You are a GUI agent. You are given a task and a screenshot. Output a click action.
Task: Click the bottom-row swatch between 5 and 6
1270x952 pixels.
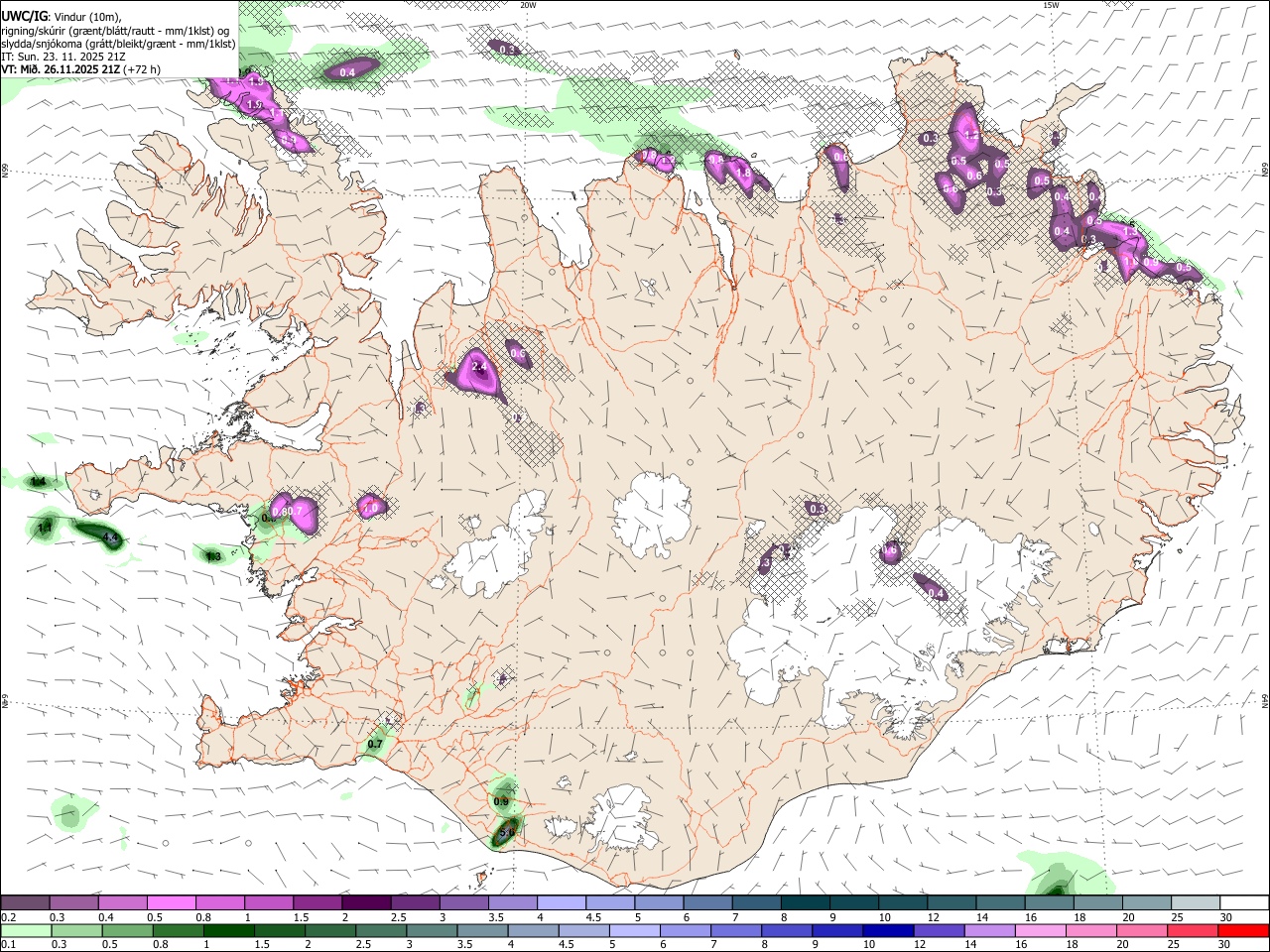click(635, 930)
